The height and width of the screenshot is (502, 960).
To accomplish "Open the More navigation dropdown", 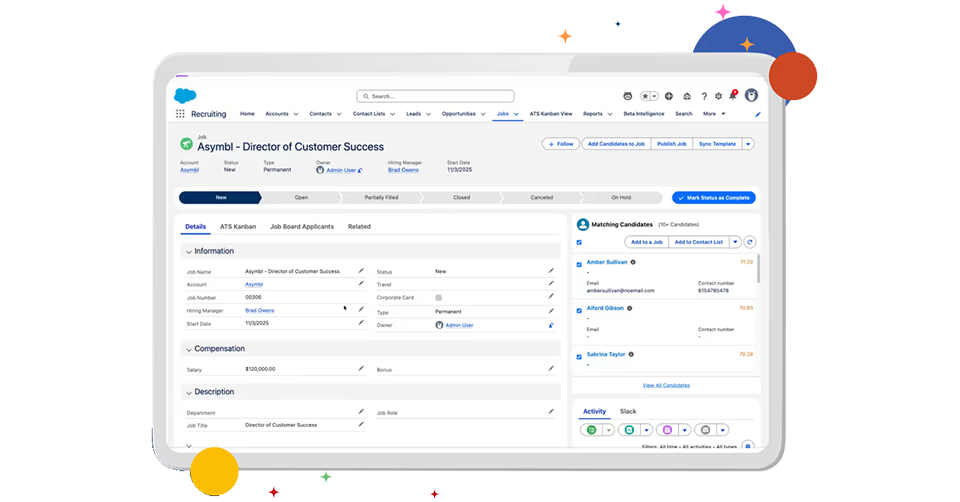I will point(714,114).
